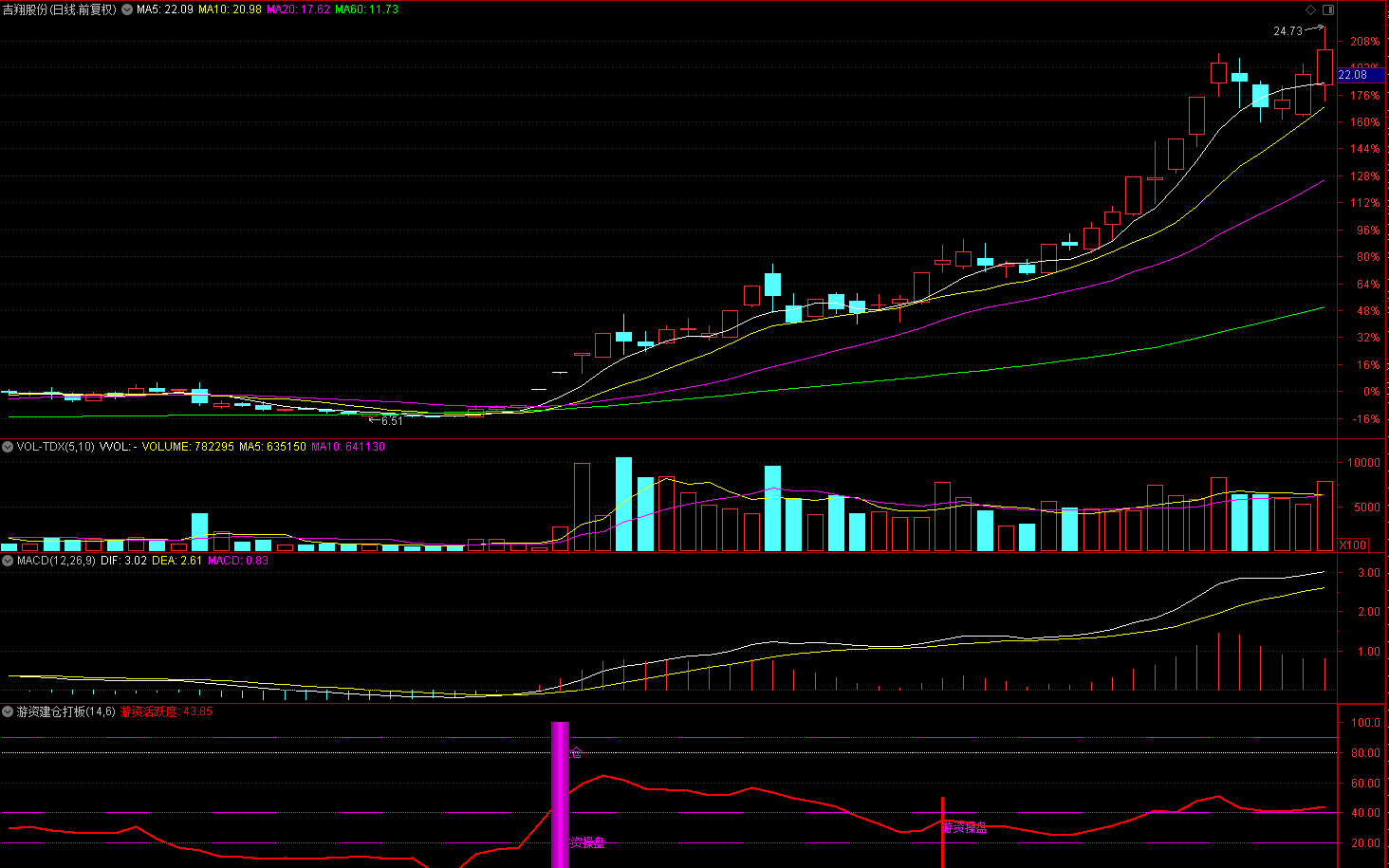
Task: Click the 游资活跃度 43.85 label
Action: tap(166, 711)
